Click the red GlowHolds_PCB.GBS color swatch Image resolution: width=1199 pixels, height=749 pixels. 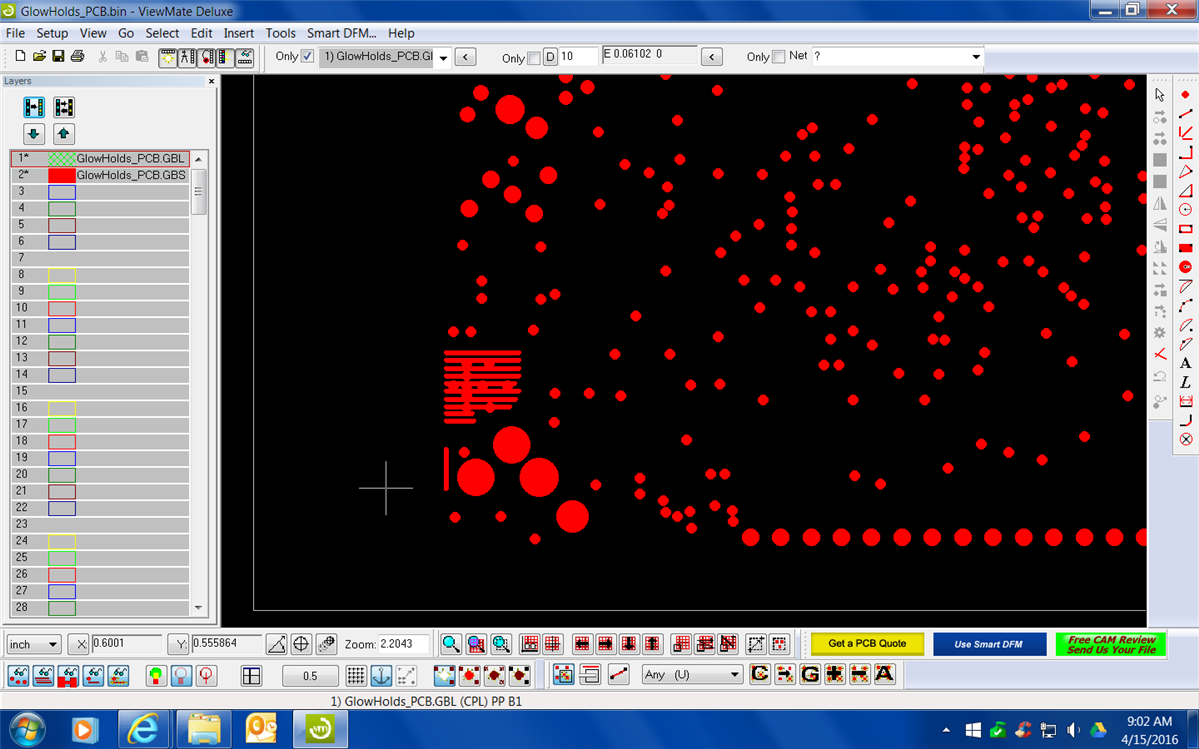click(x=62, y=175)
